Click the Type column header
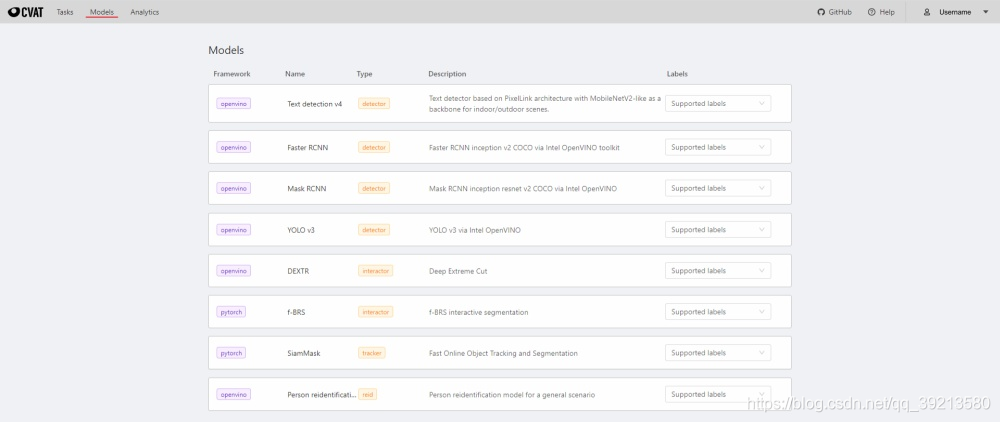The image size is (1000, 422). (364, 74)
